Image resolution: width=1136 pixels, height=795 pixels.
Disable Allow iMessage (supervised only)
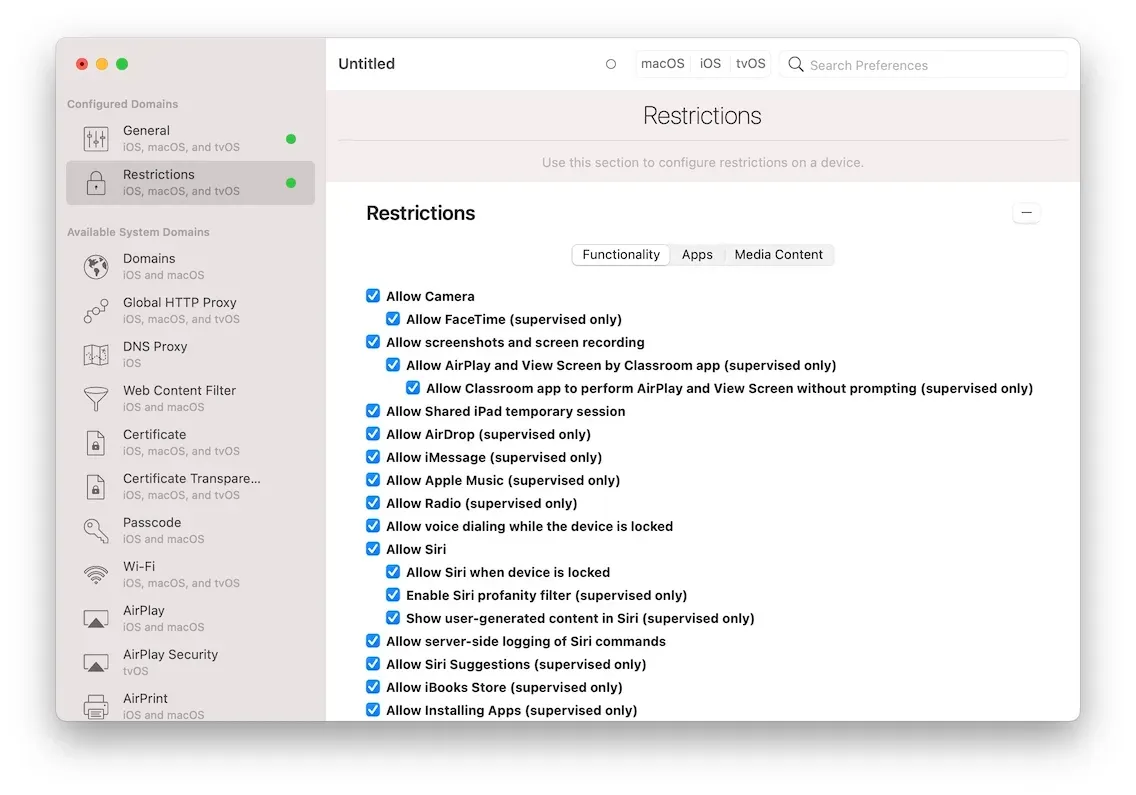373,457
